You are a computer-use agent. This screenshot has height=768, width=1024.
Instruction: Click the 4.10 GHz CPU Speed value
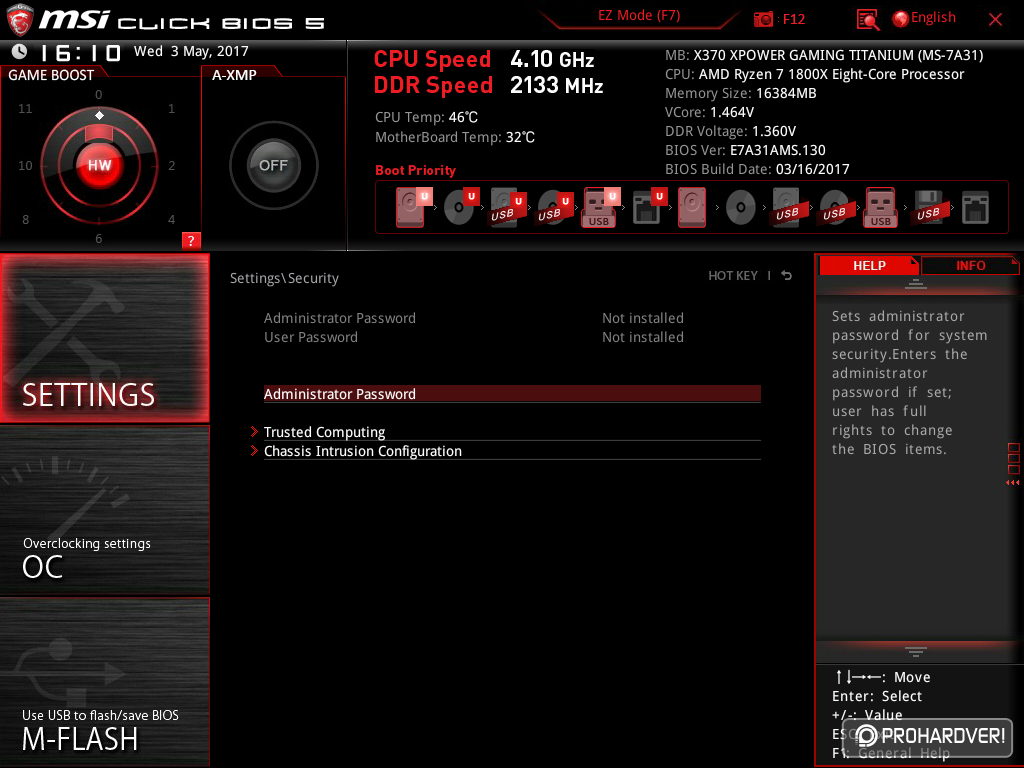(552, 59)
